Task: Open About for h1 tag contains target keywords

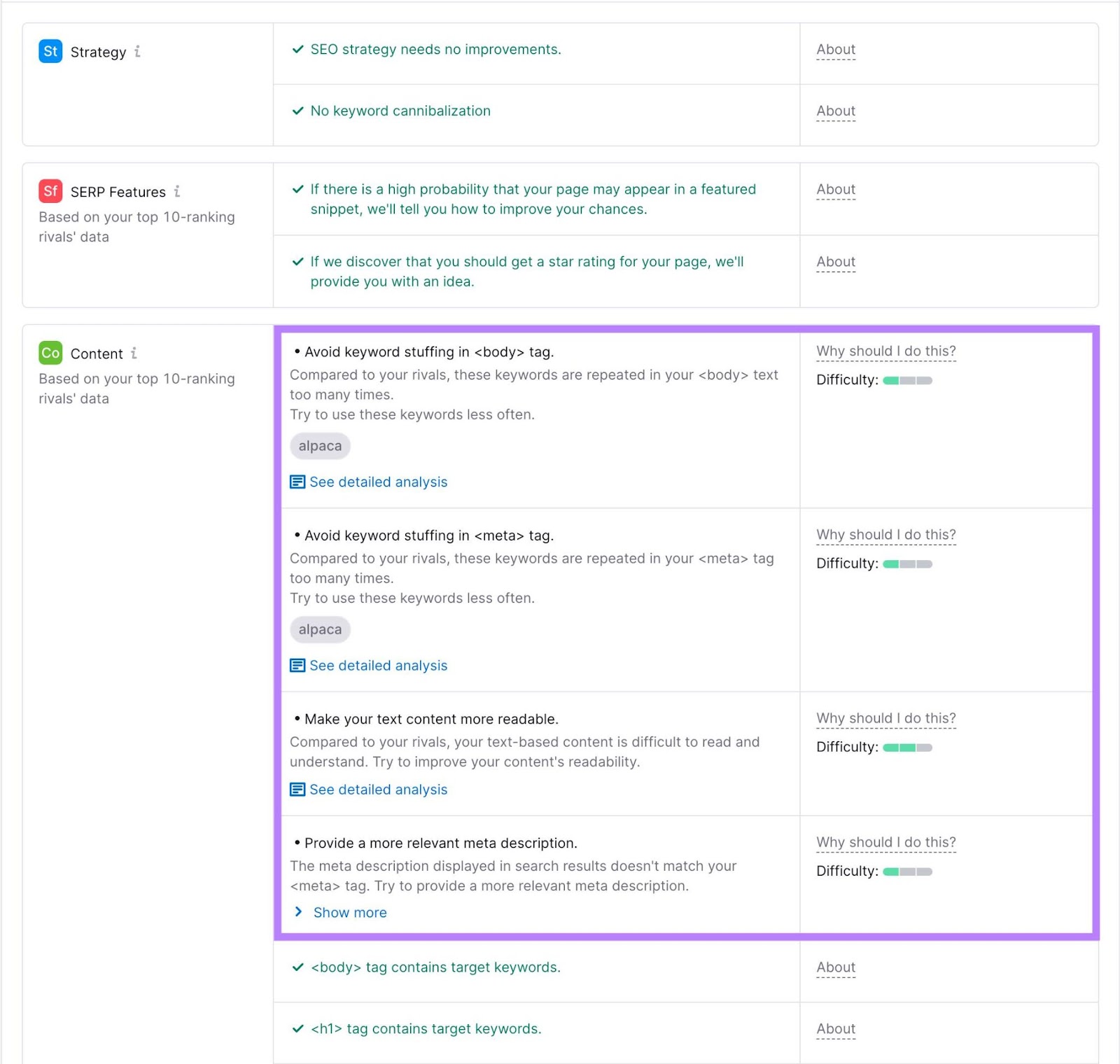Action: tap(836, 1029)
